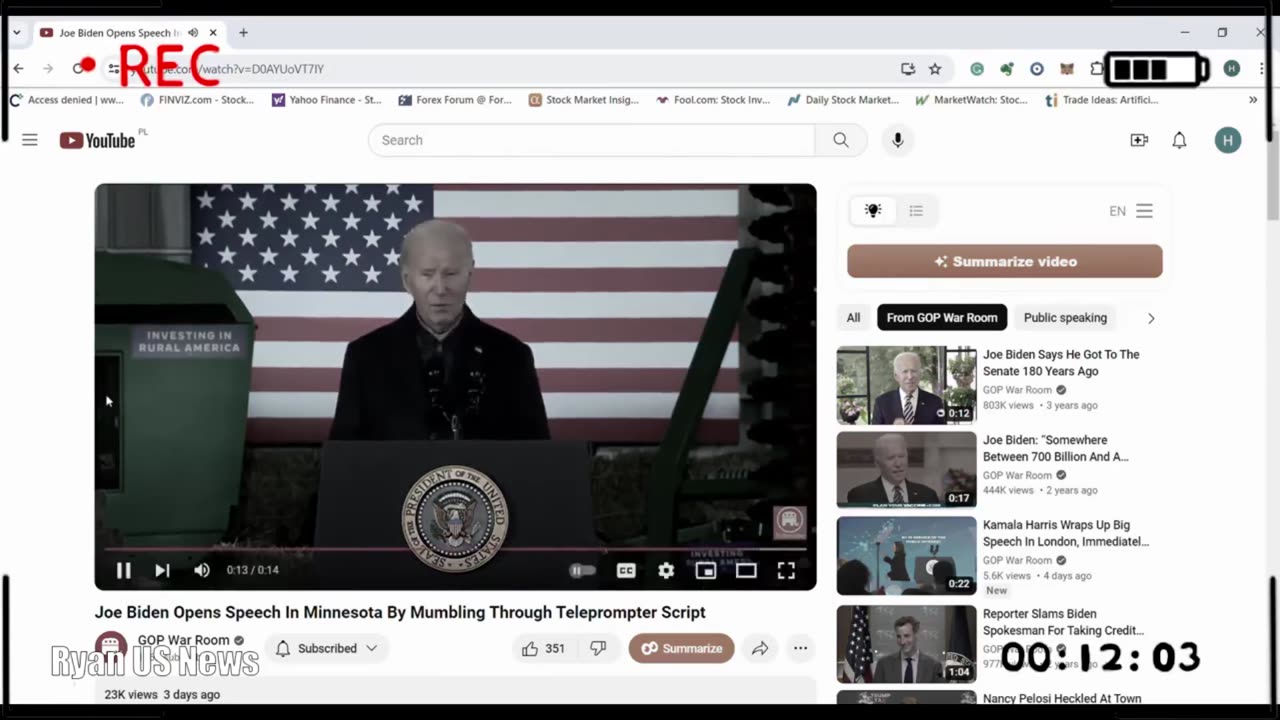Open Stock Market Insights bookmark
1280x720 pixels.
click(583, 100)
